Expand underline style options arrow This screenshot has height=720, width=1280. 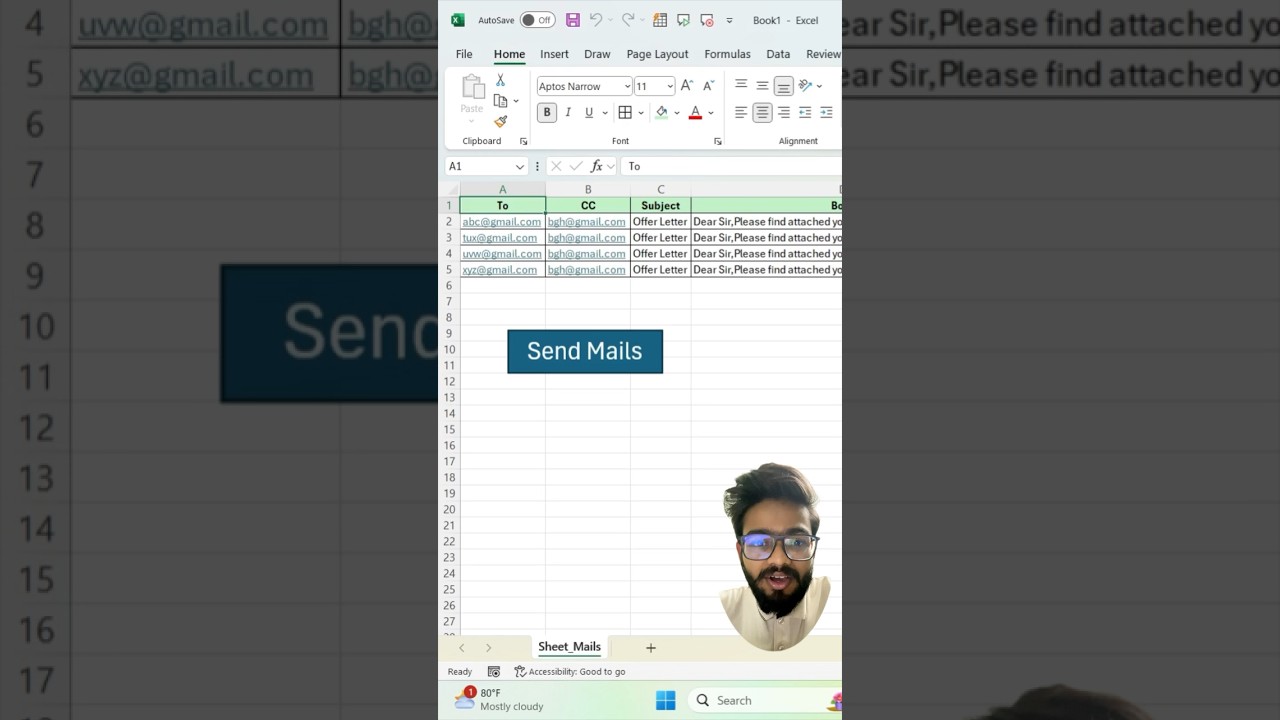(x=604, y=113)
